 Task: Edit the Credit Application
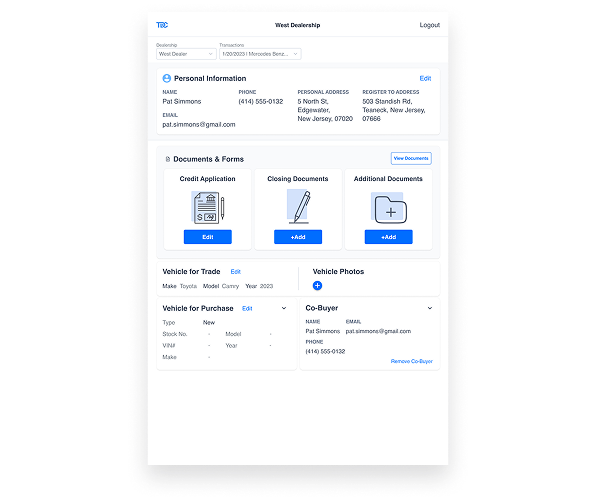[x=208, y=237]
